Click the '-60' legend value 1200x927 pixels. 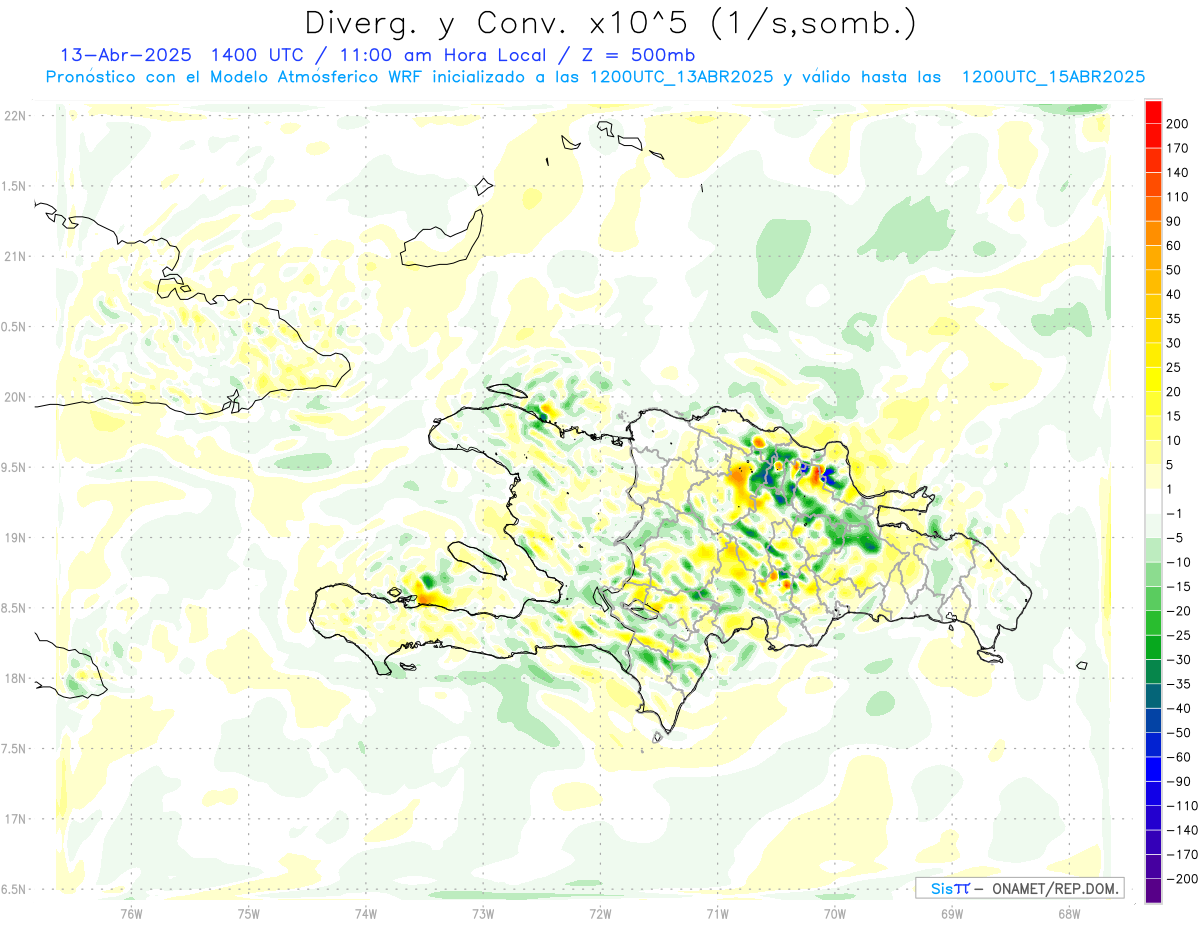point(1181,757)
